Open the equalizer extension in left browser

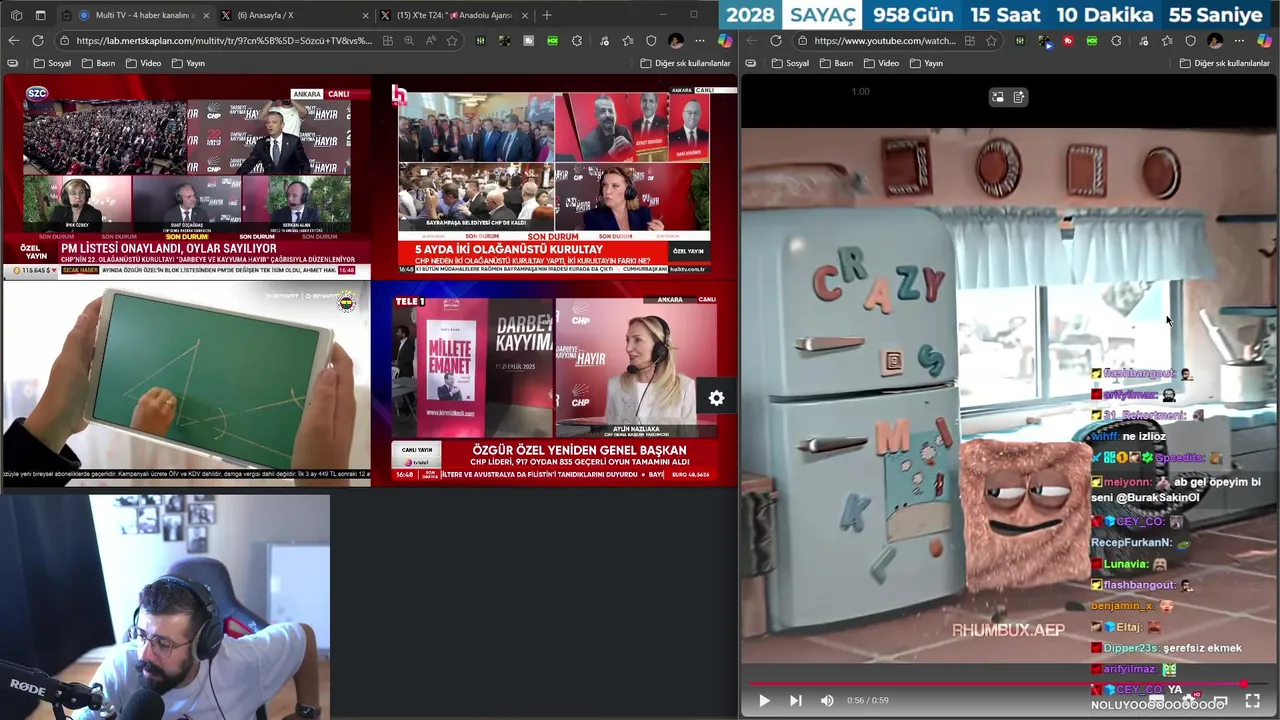pyautogui.click(x=480, y=41)
